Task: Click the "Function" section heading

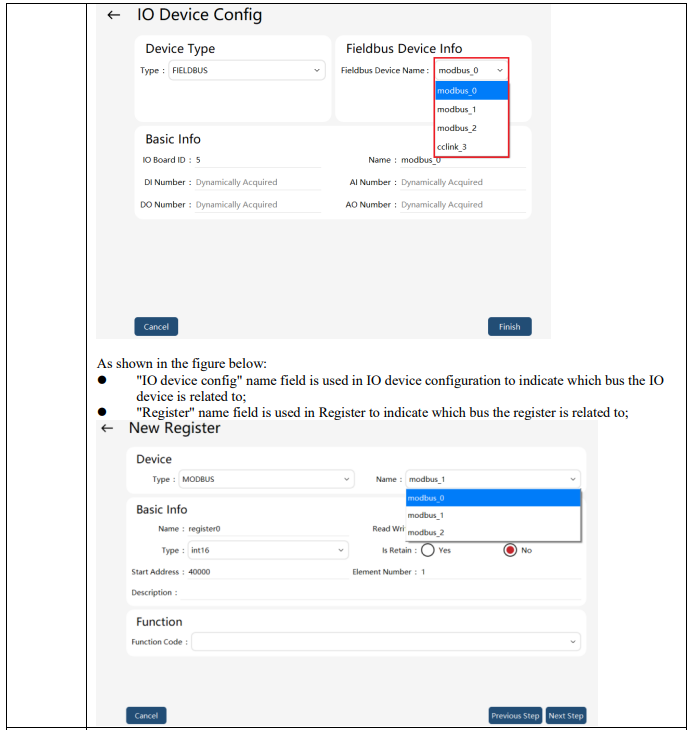Action: (159, 622)
